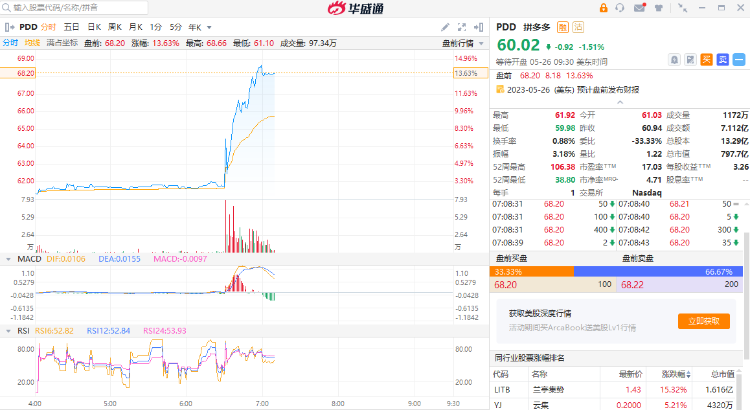
Task: Open the 年K timeframe dropdown arrow
Action: pyautogui.click(x=209, y=28)
